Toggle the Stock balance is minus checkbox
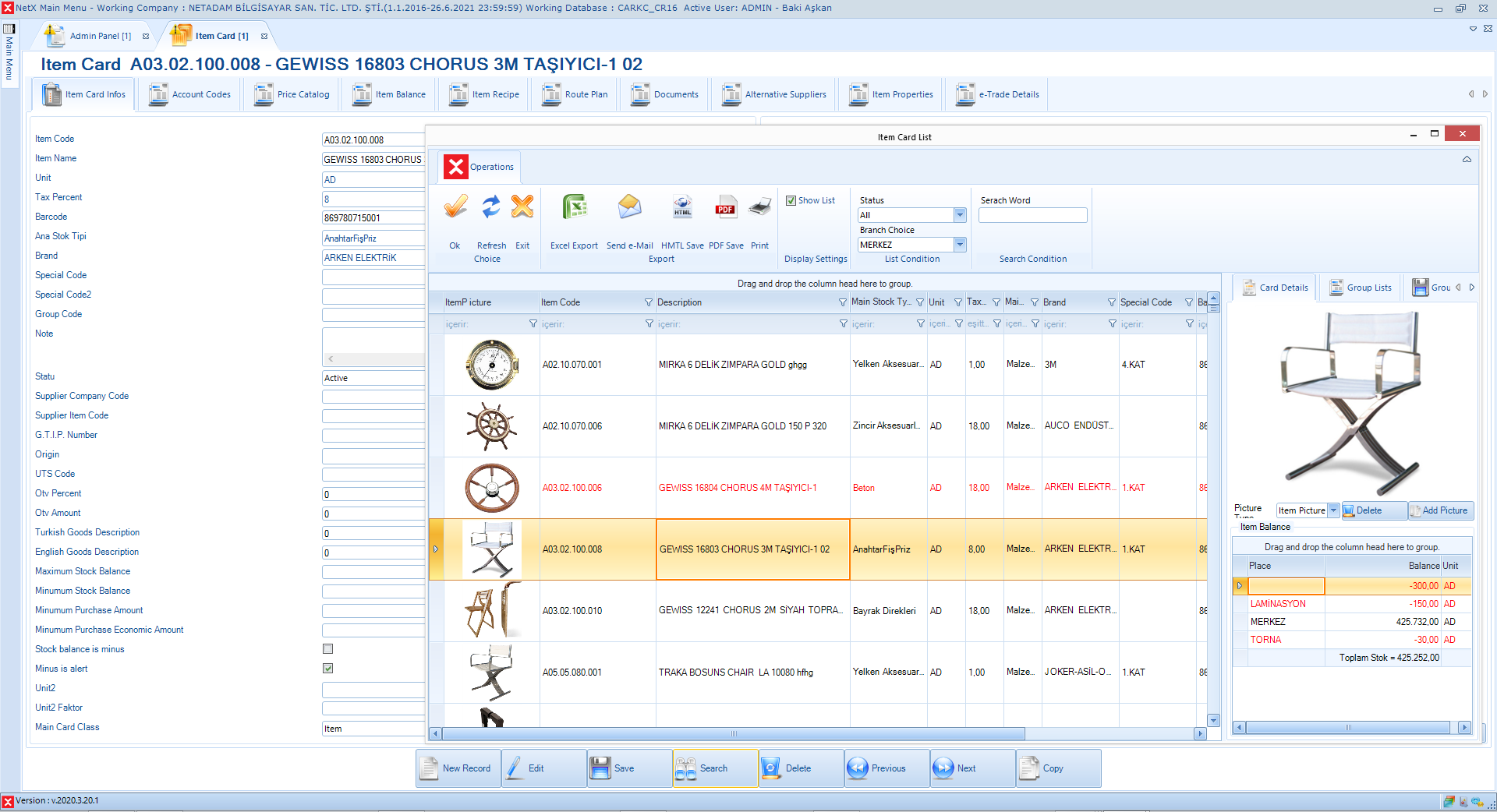Viewport: 1497px width, 812px height. click(328, 649)
